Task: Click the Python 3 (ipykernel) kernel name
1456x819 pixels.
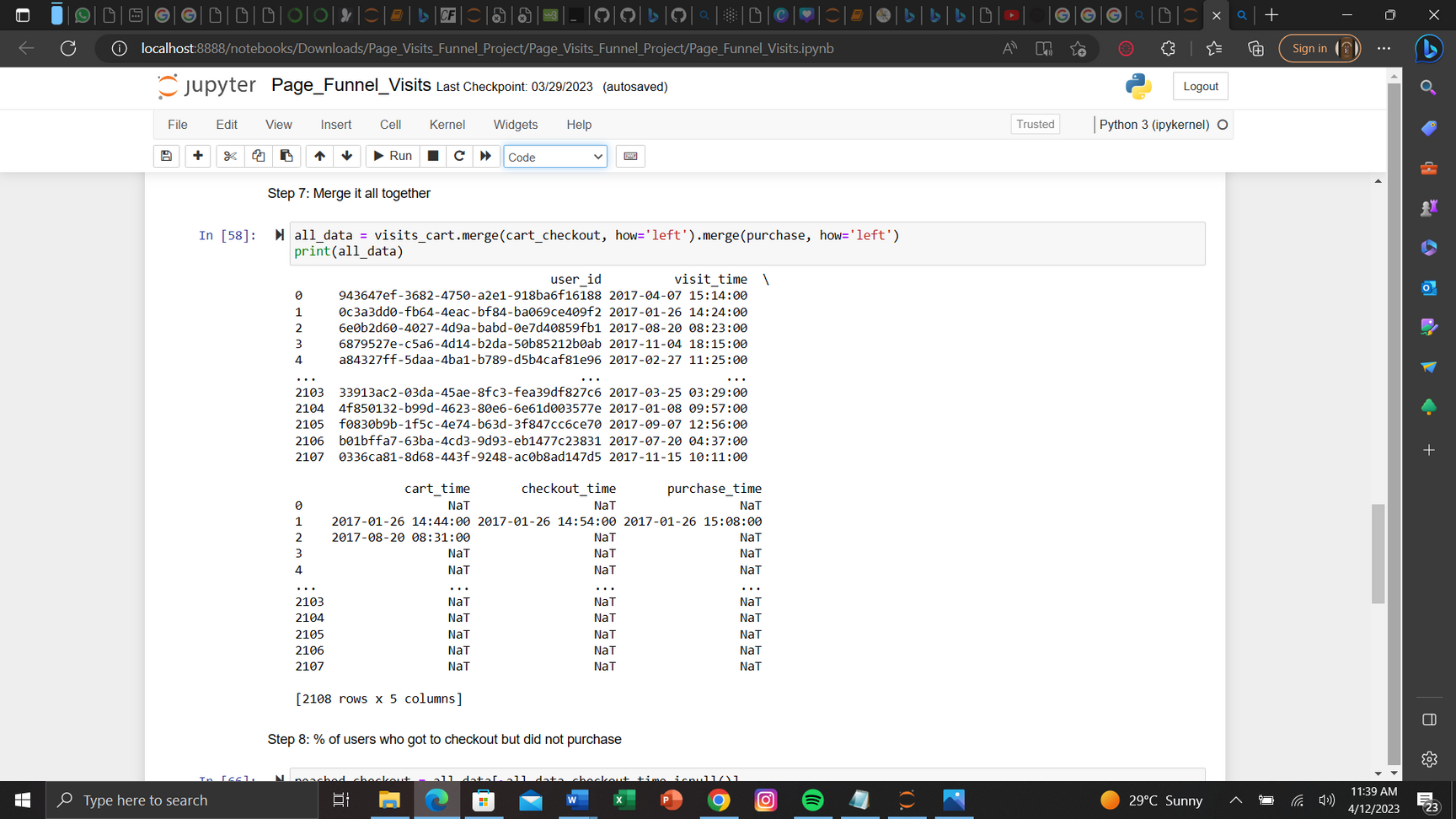Action: click(1154, 125)
